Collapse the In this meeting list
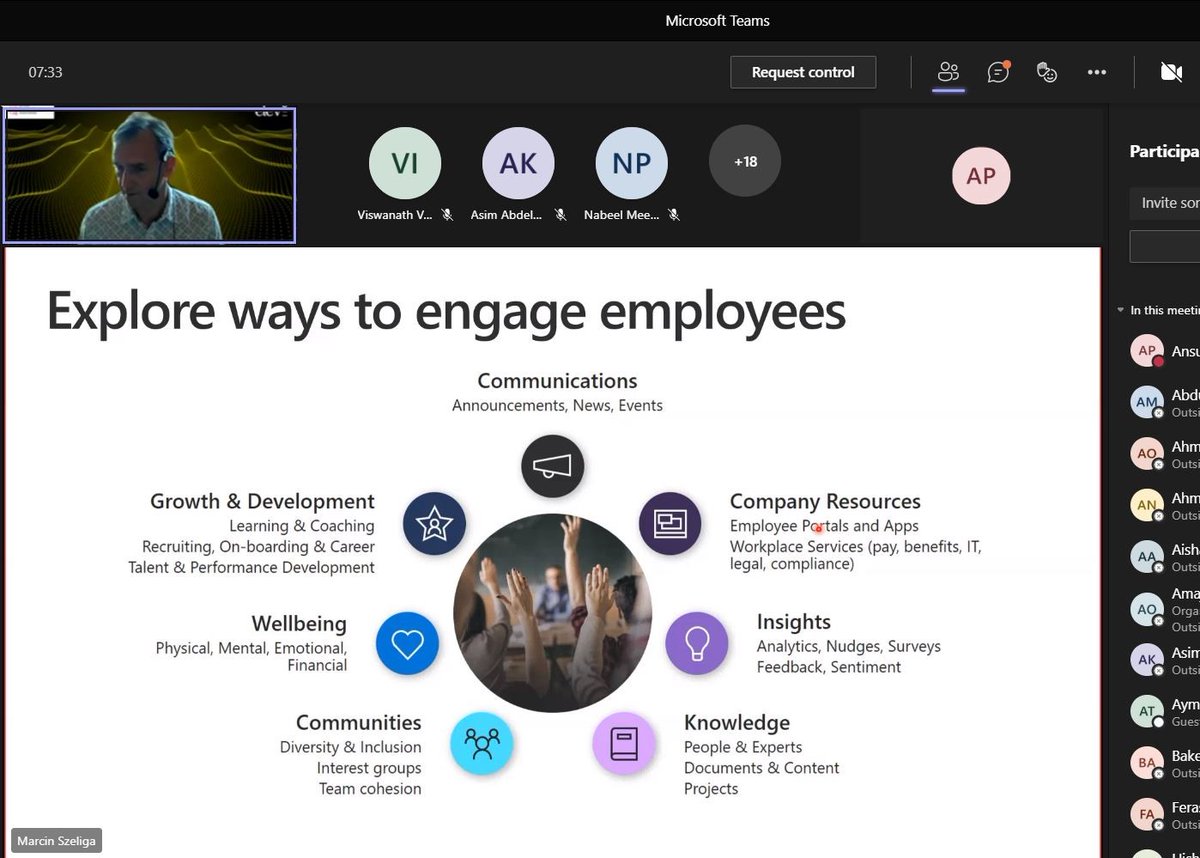The image size is (1200, 858). pos(1121,311)
